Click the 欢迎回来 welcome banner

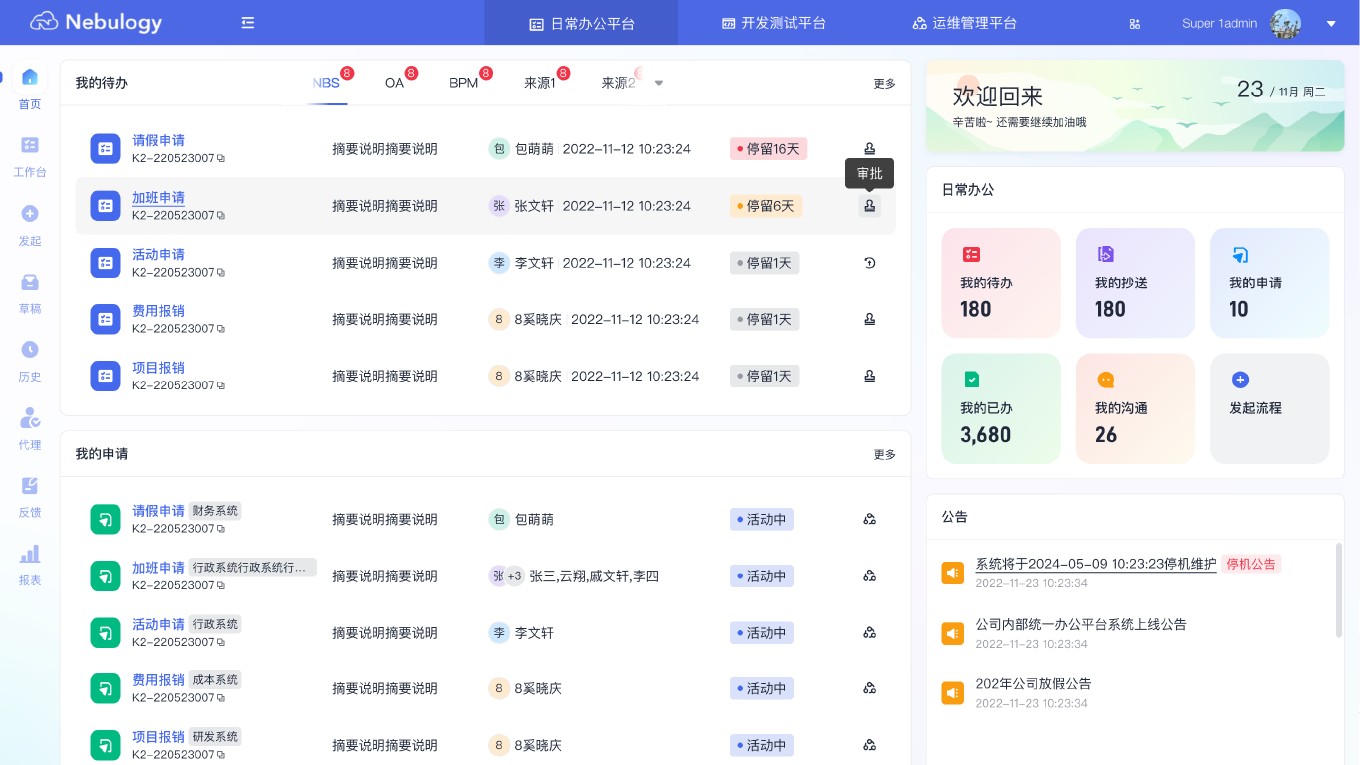click(1135, 108)
